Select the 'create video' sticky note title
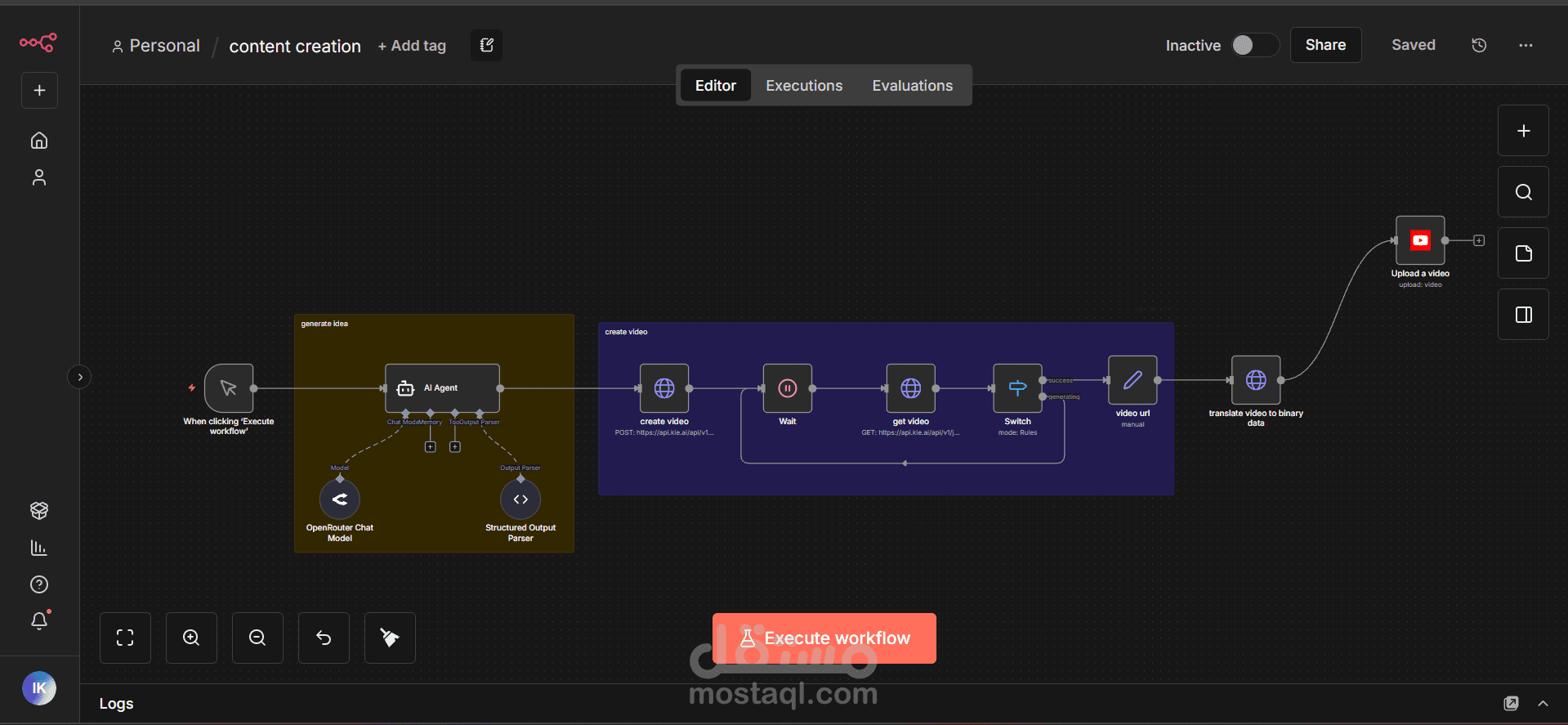1568x725 pixels. [x=626, y=332]
